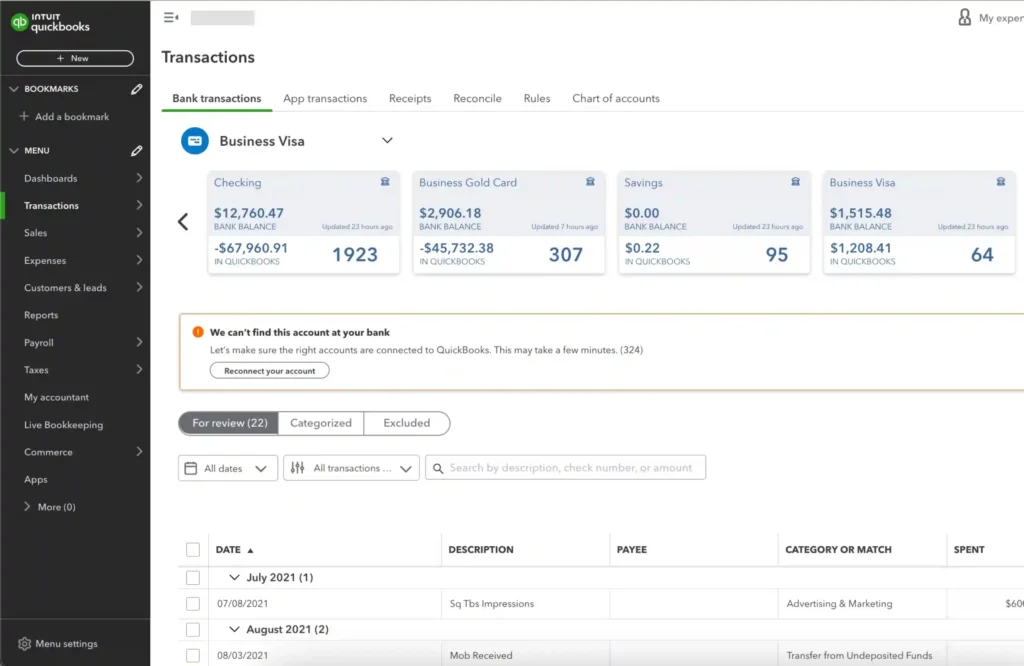The height and width of the screenshot is (666, 1024).
Task: Click the New button
Action: point(75,58)
